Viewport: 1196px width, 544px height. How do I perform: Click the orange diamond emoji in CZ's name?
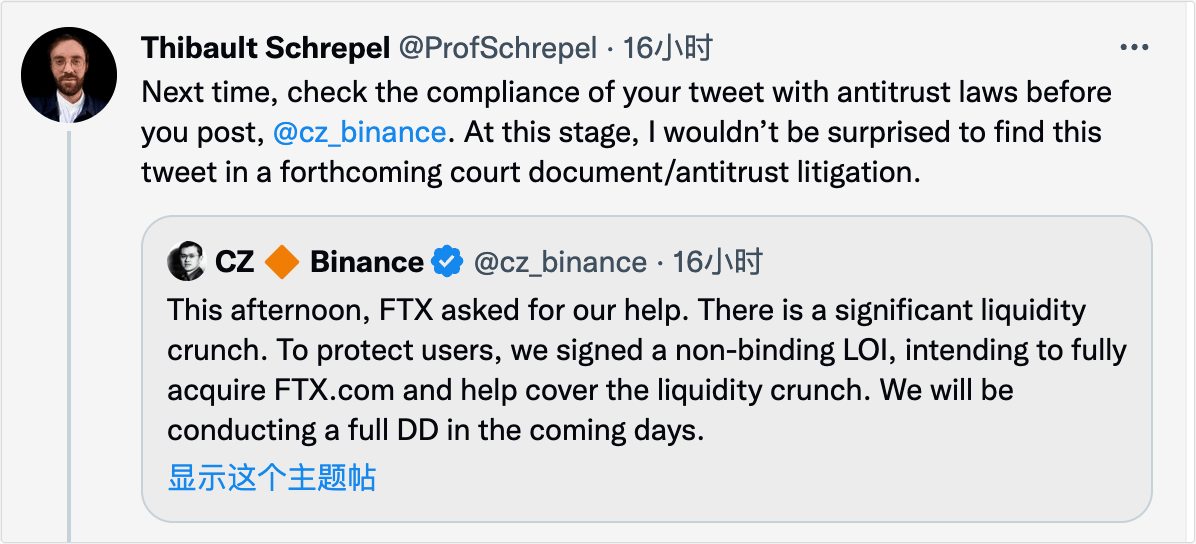282,262
